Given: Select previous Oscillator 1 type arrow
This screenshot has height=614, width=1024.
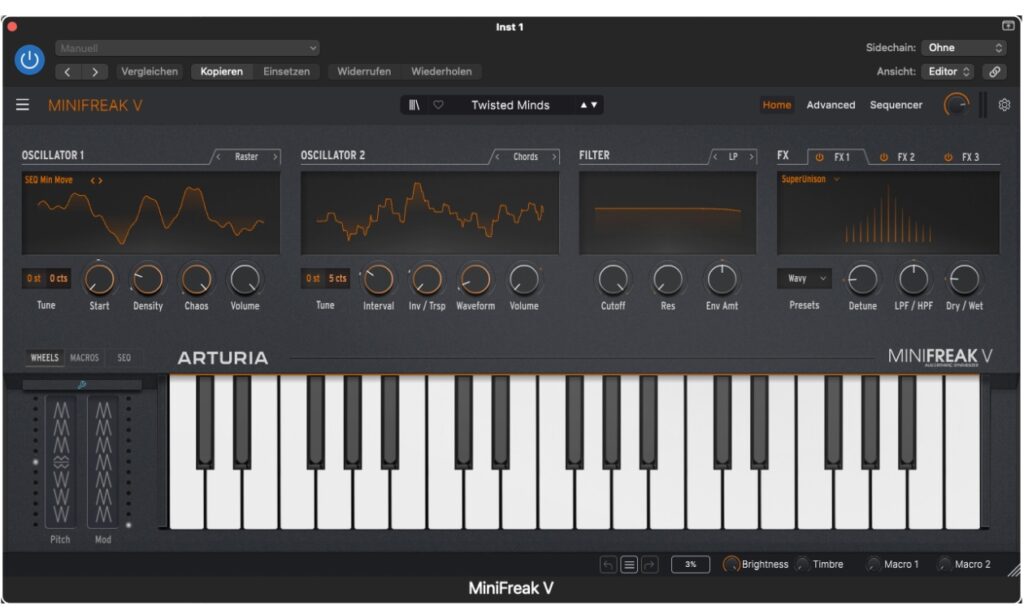Looking at the screenshot, I should (x=218, y=157).
